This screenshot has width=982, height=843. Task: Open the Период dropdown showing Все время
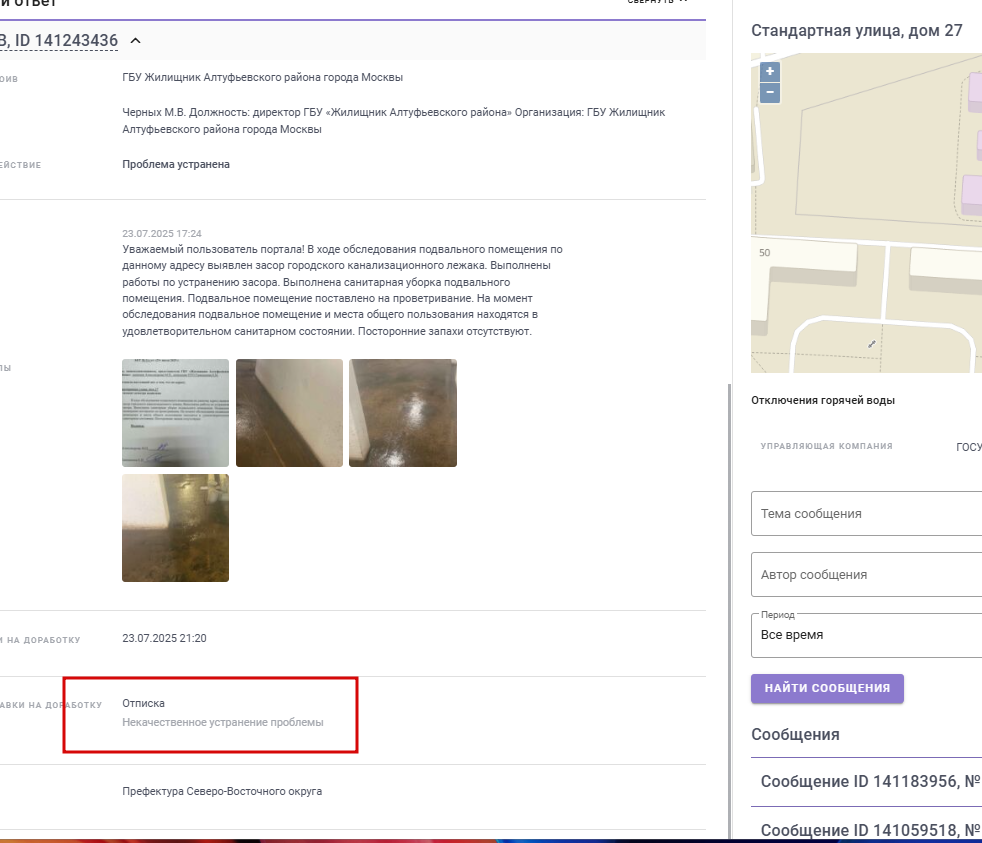click(x=867, y=635)
